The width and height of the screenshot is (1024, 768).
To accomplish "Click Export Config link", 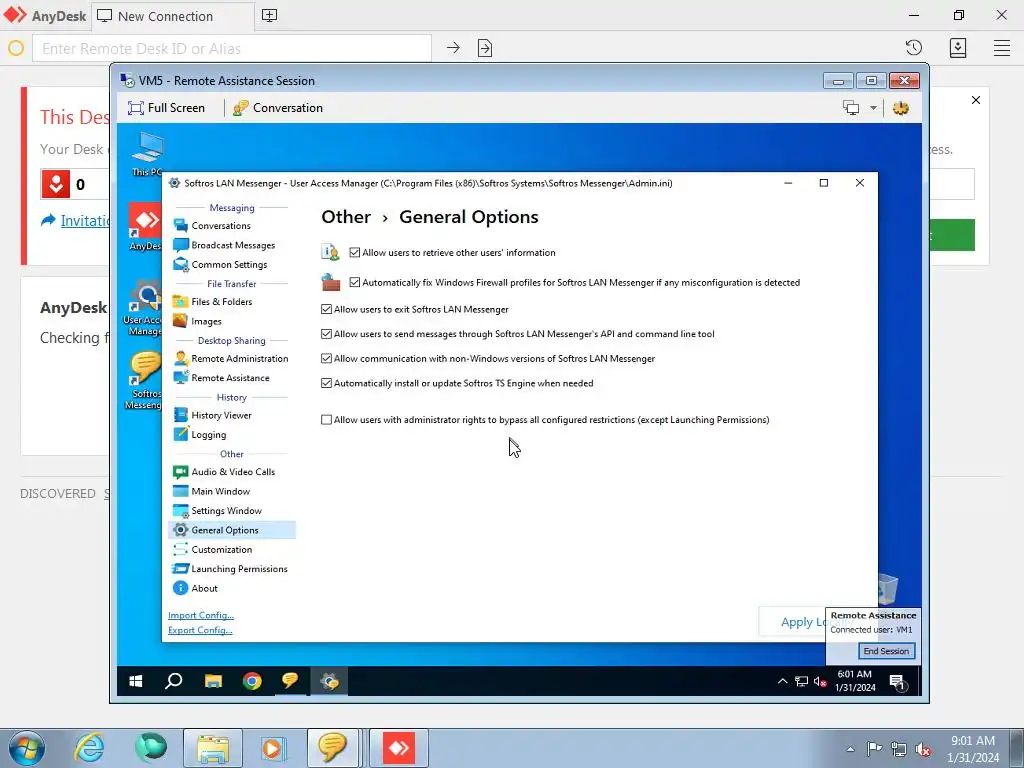I will click(200, 630).
